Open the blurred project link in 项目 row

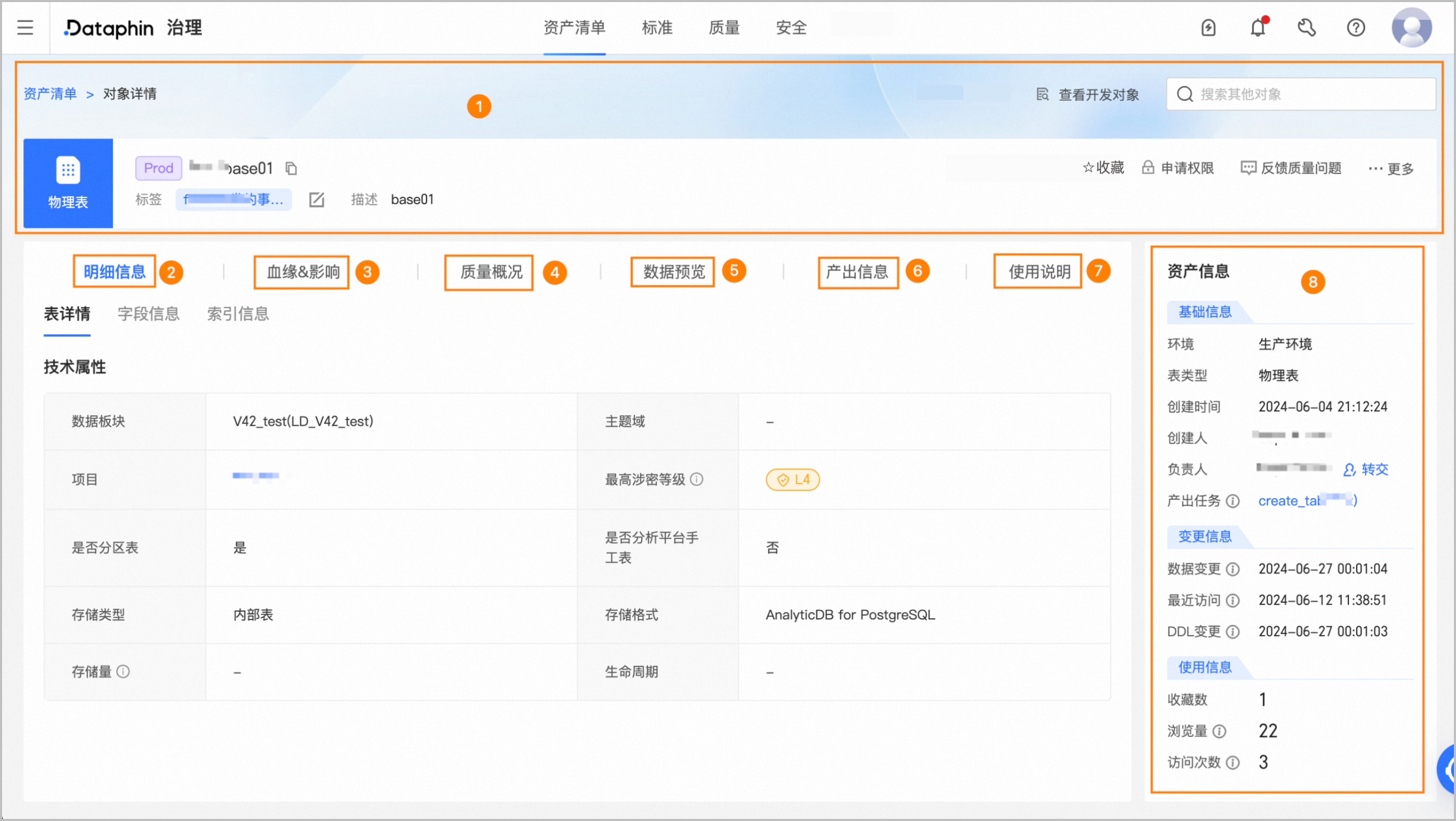point(256,476)
